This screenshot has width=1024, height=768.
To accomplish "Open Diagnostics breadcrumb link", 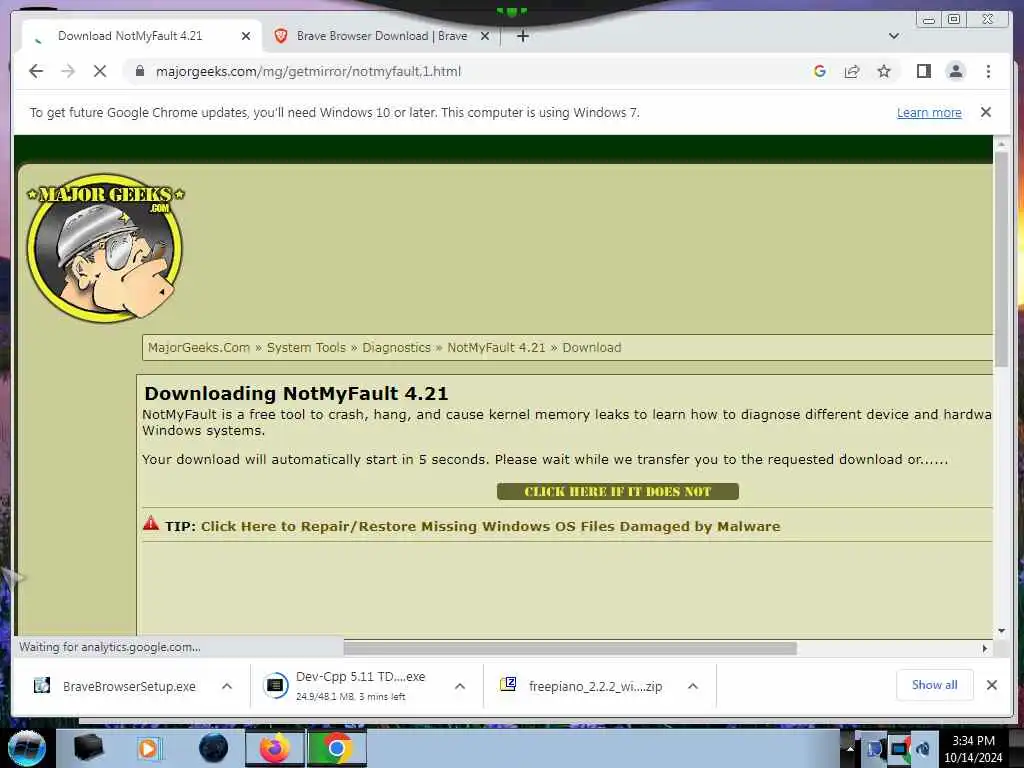I will (396, 347).
